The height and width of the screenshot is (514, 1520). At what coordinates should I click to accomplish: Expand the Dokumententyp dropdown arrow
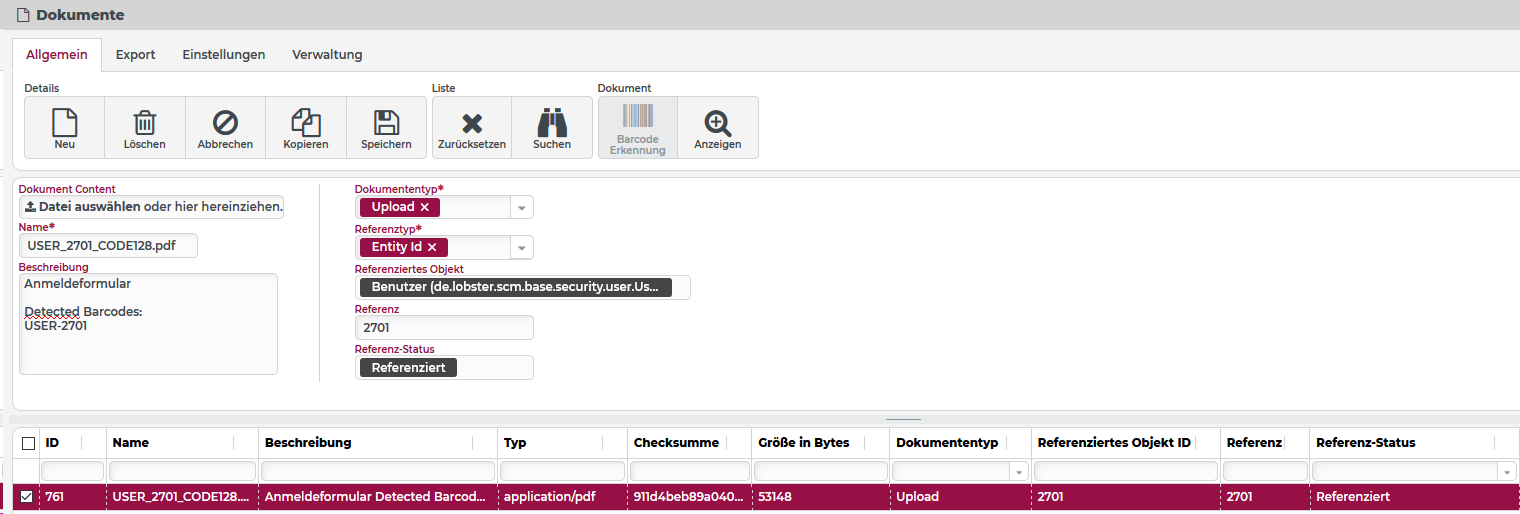point(521,208)
